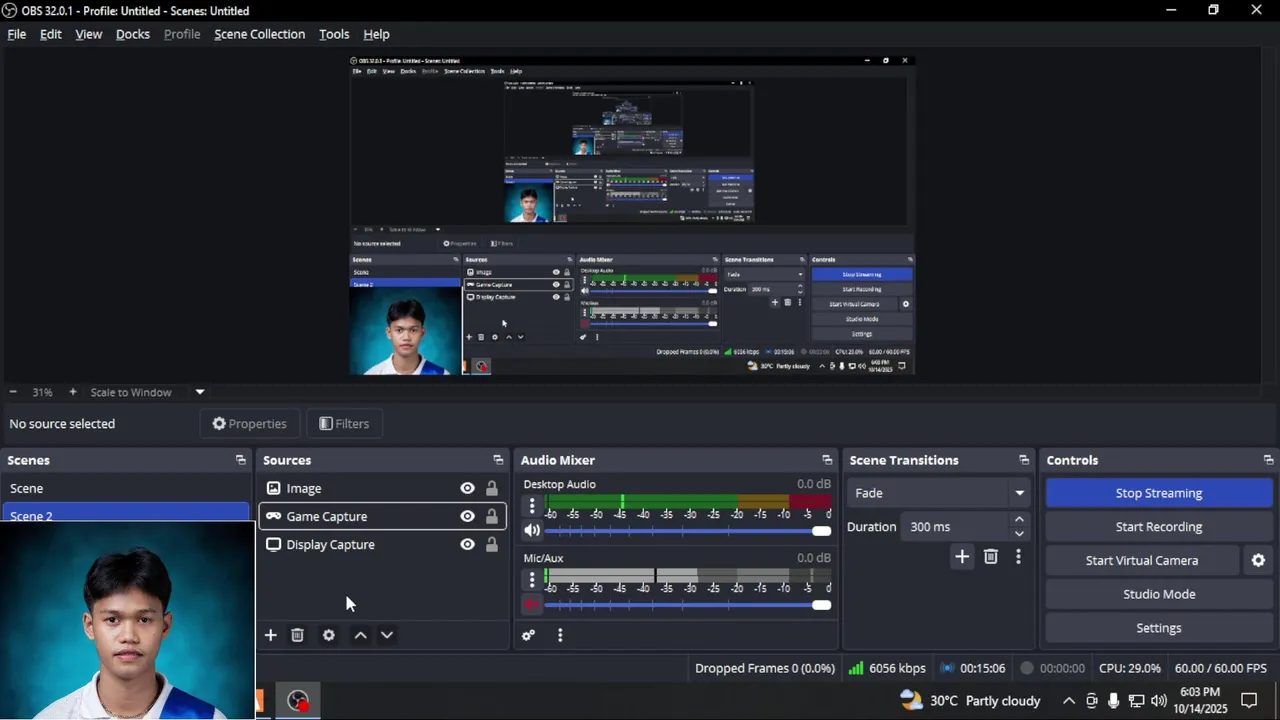Remove selected source with trash icon

click(x=297, y=635)
